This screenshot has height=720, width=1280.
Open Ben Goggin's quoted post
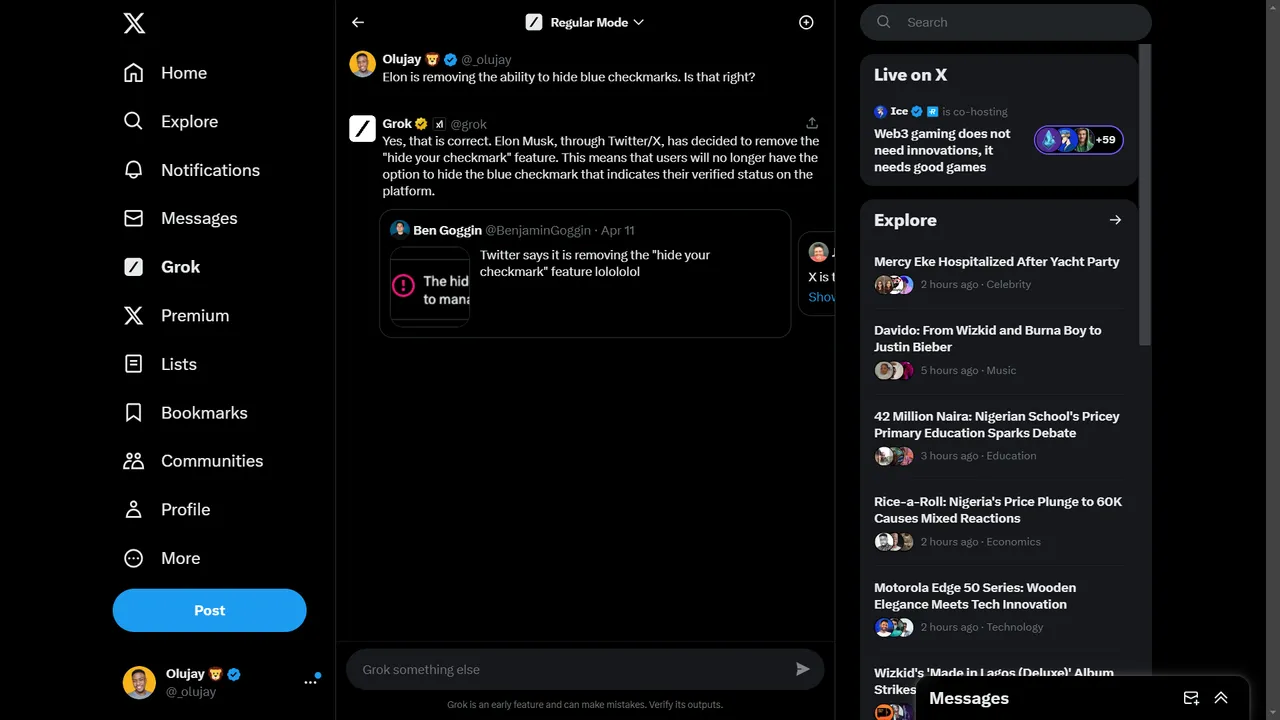[x=585, y=273]
